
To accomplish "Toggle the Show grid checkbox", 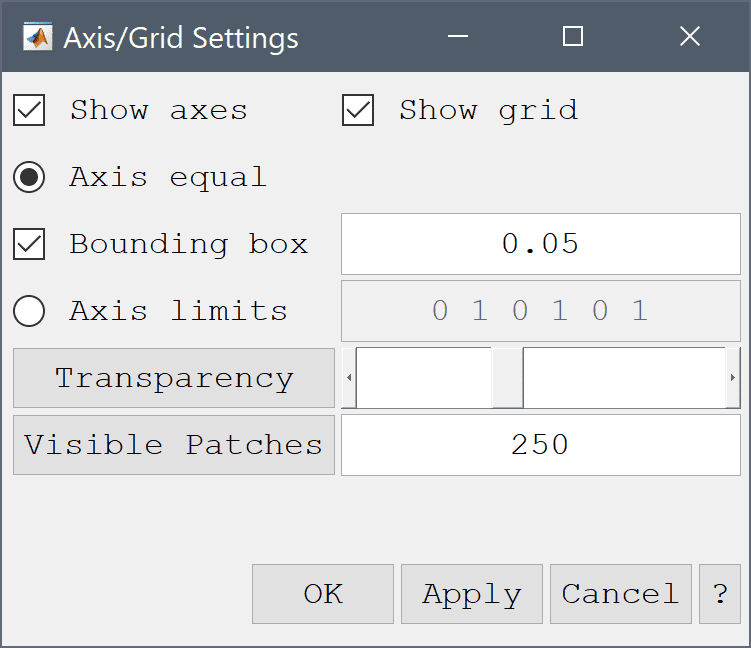I will pos(358,110).
